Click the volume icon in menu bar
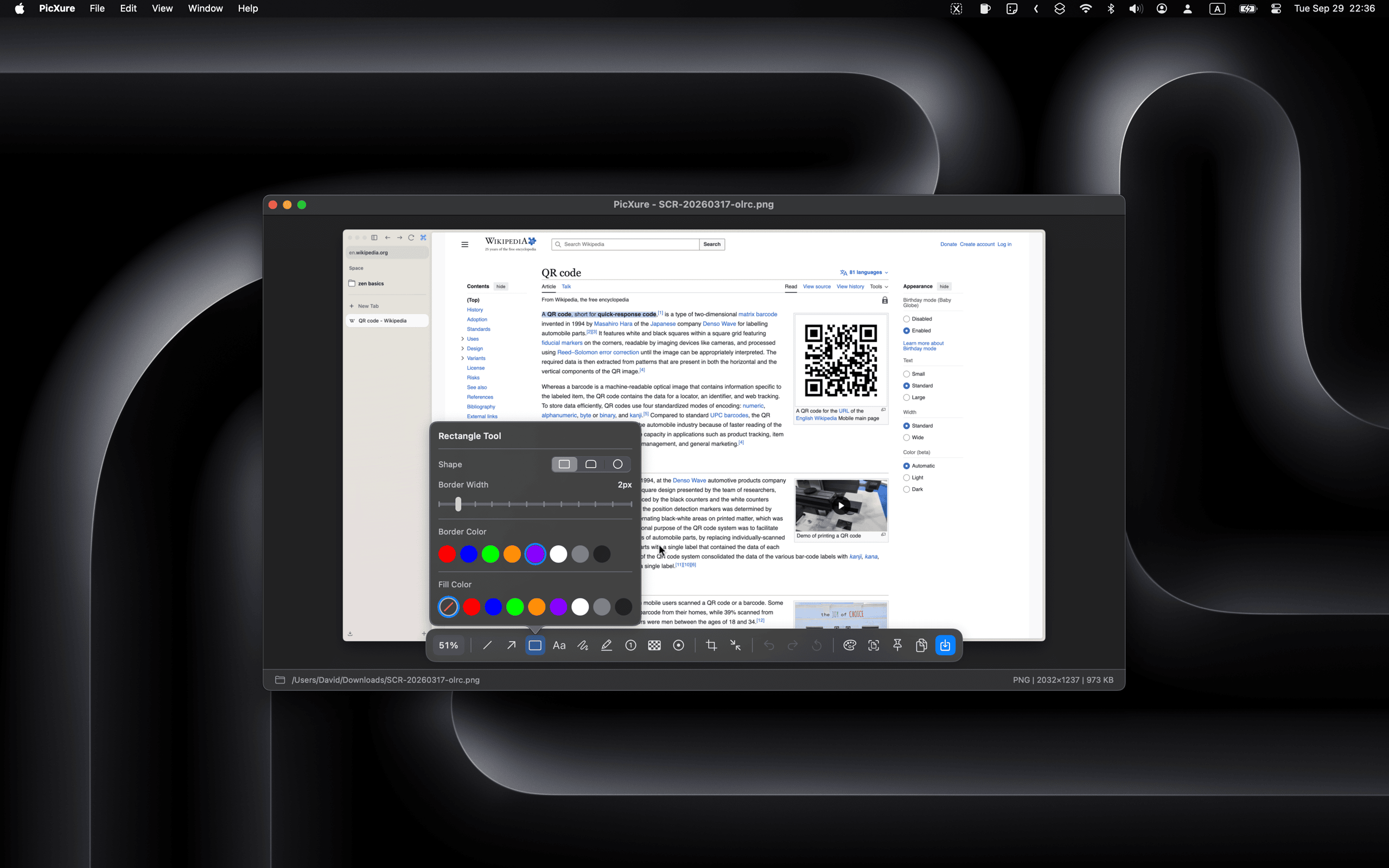The height and width of the screenshot is (868, 1389). click(x=1135, y=9)
